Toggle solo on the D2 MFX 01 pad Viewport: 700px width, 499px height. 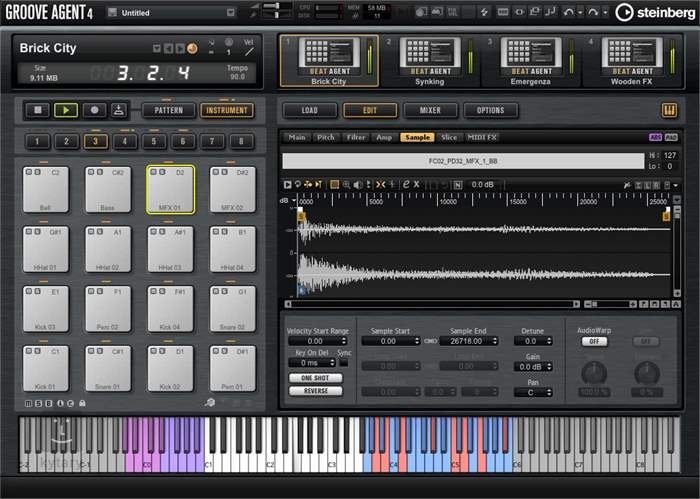[162, 172]
